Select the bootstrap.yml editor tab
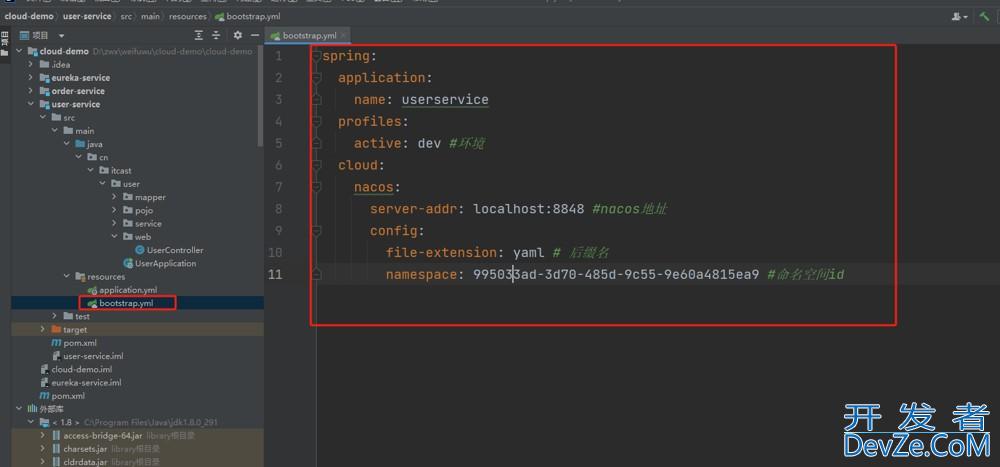The image size is (1000, 467). coord(309,36)
